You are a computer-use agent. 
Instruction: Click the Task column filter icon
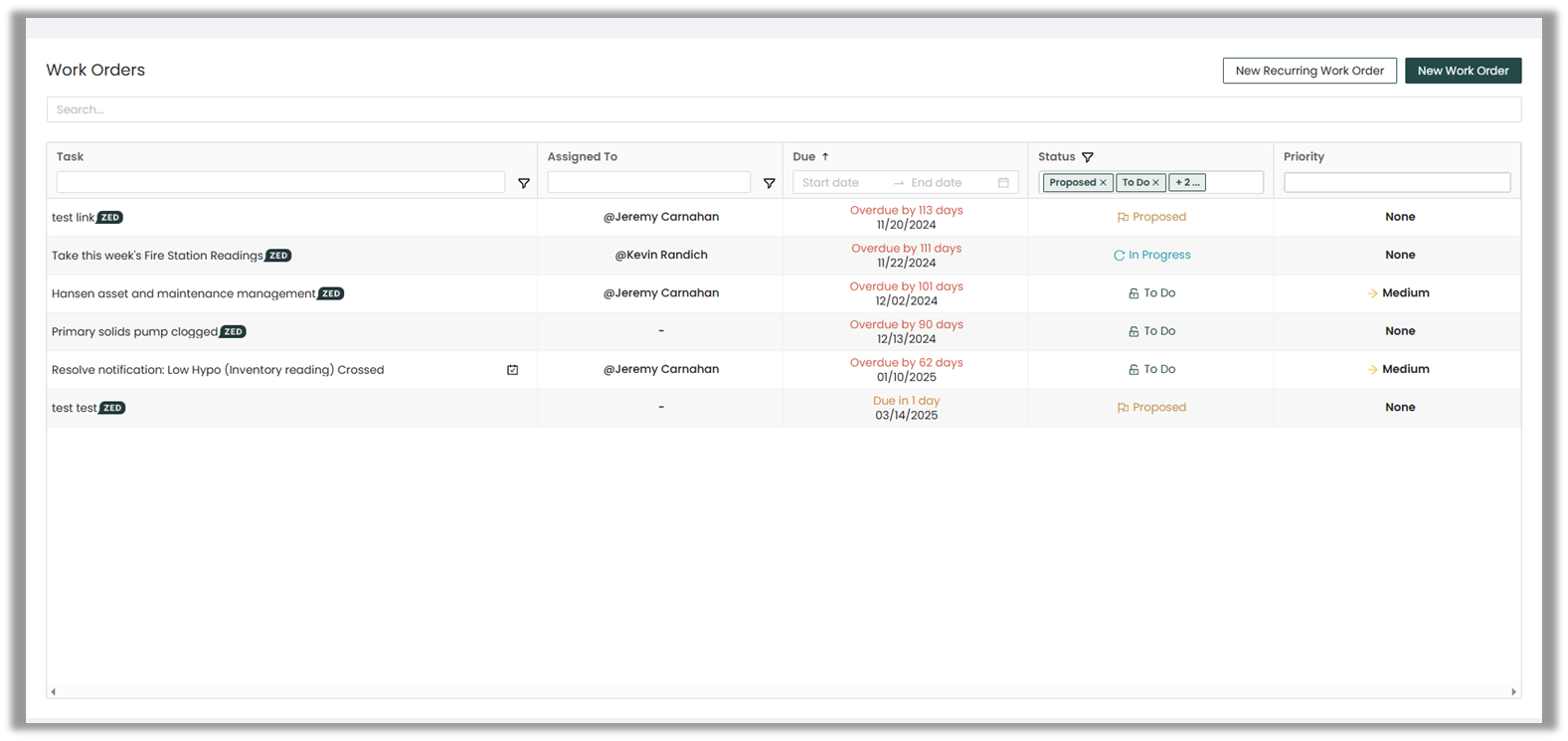[524, 183]
